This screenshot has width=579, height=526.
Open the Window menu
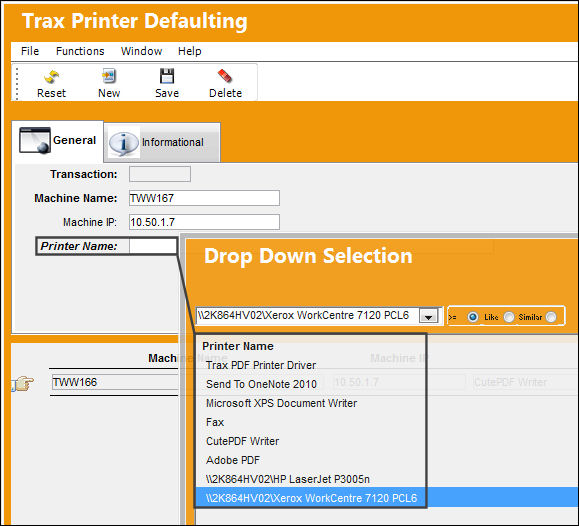point(141,51)
